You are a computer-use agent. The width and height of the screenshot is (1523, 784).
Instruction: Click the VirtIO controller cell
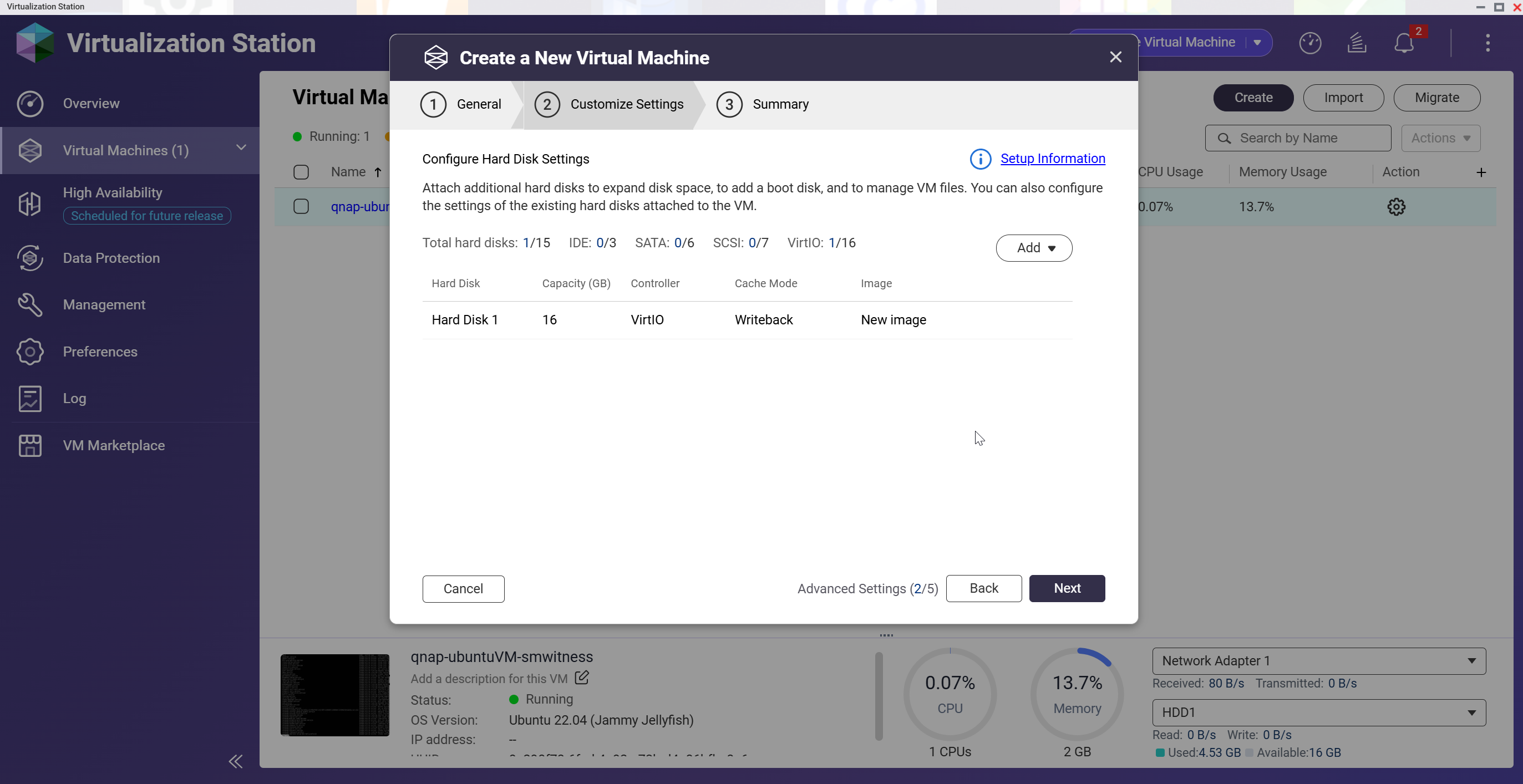(647, 320)
